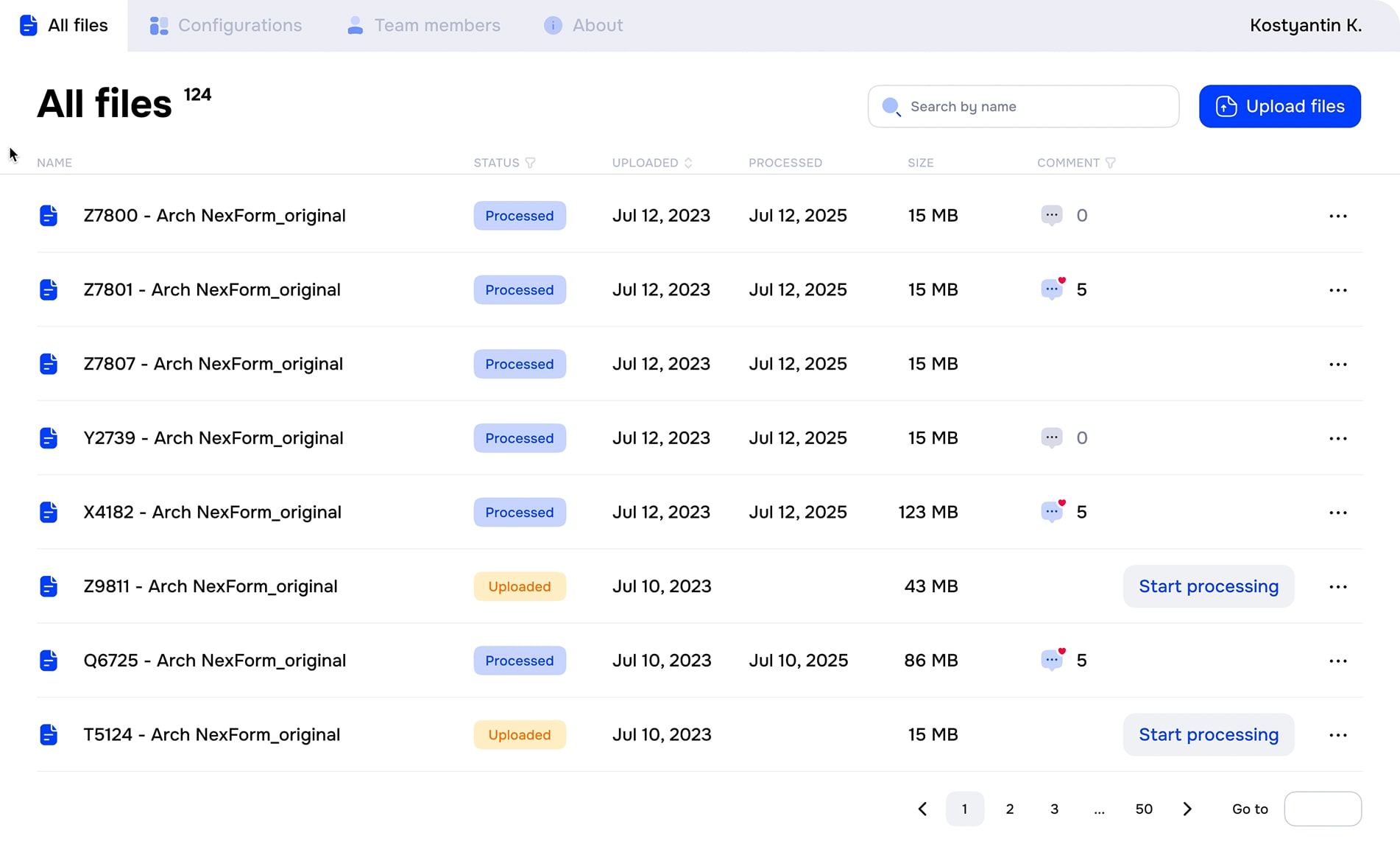Open file Z7807 - Arch NexForm_original
1400x844 pixels.
pos(213,364)
